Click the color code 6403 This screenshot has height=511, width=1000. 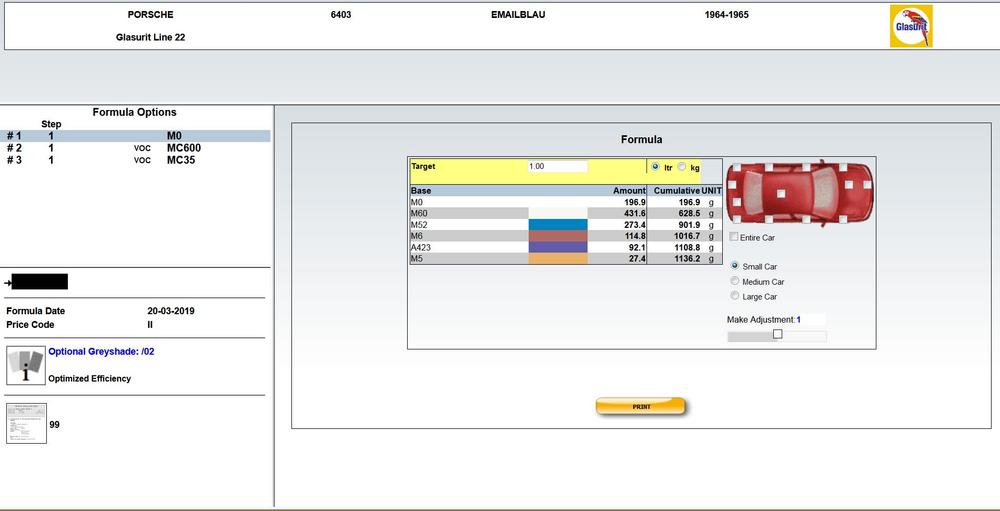pyautogui.click(x=341, y=15)
